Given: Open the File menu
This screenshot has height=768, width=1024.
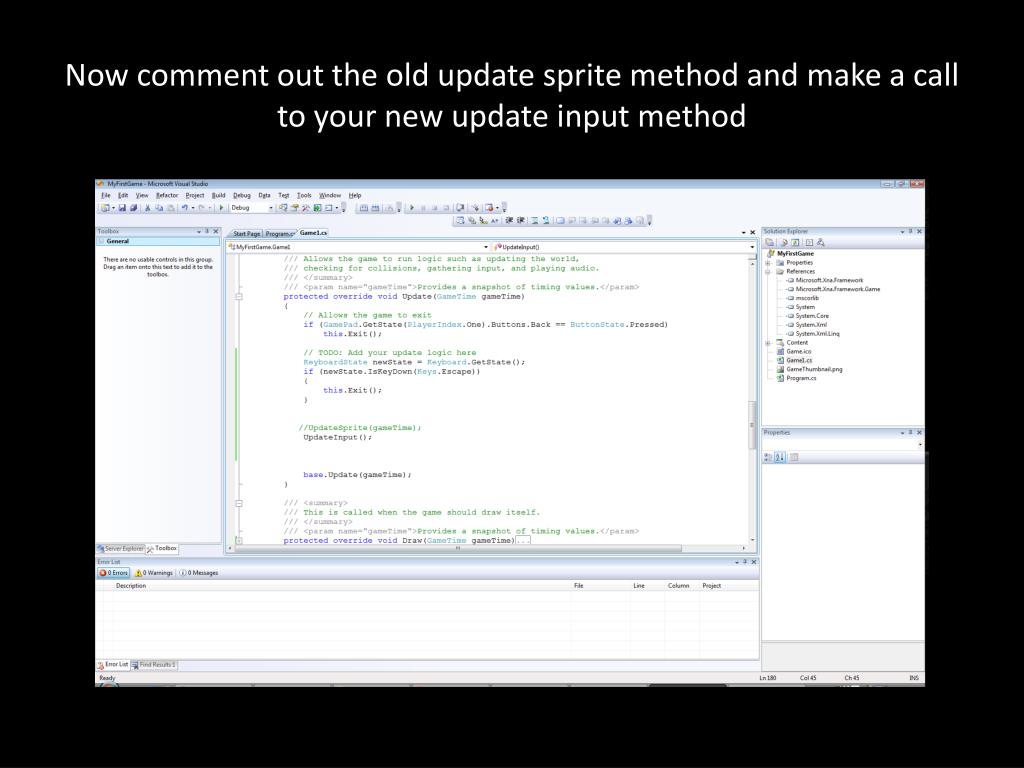Looking at the screenshot, I should click(106, 195).
